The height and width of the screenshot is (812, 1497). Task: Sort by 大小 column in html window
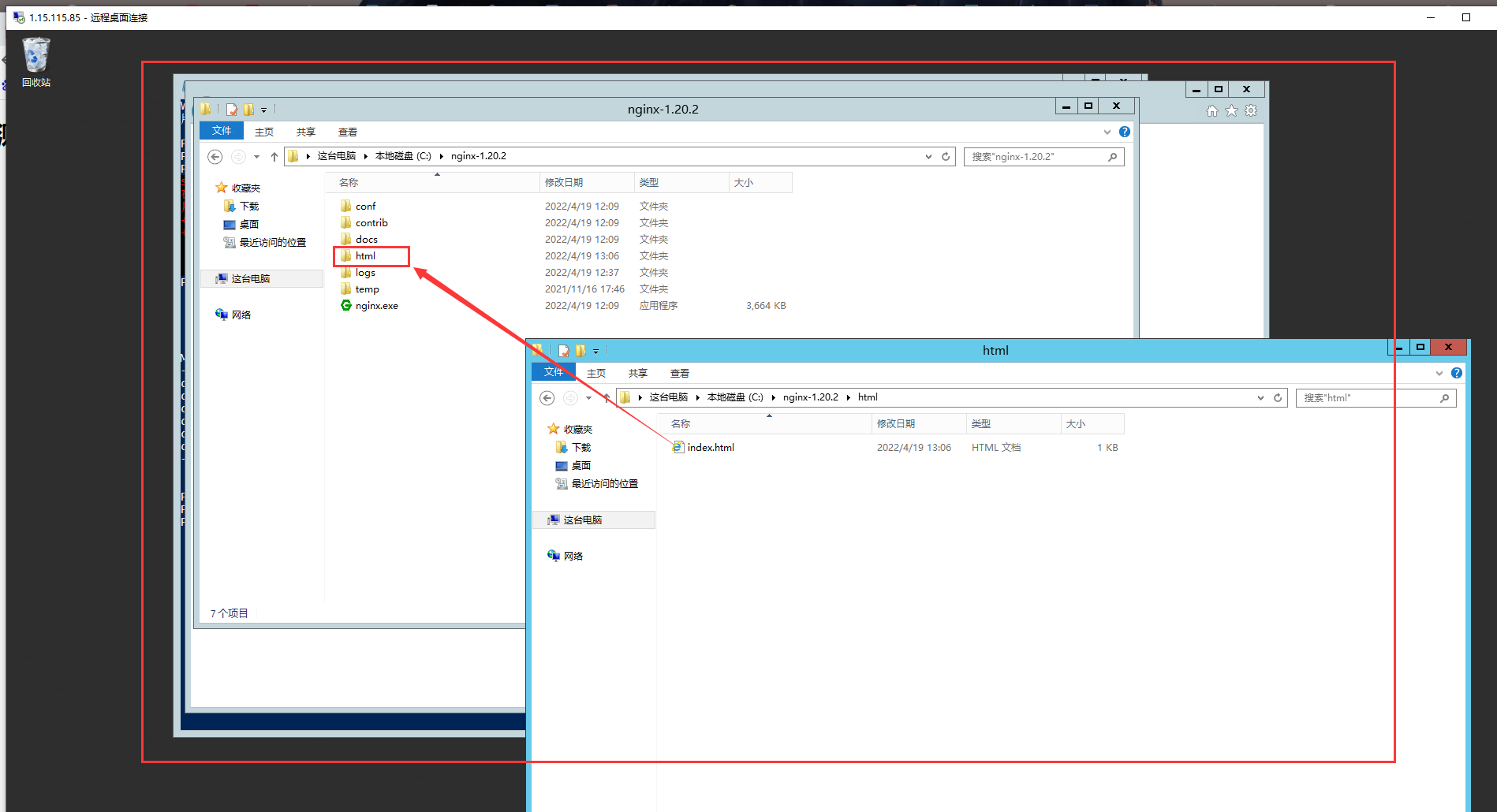coord(1092,423)
